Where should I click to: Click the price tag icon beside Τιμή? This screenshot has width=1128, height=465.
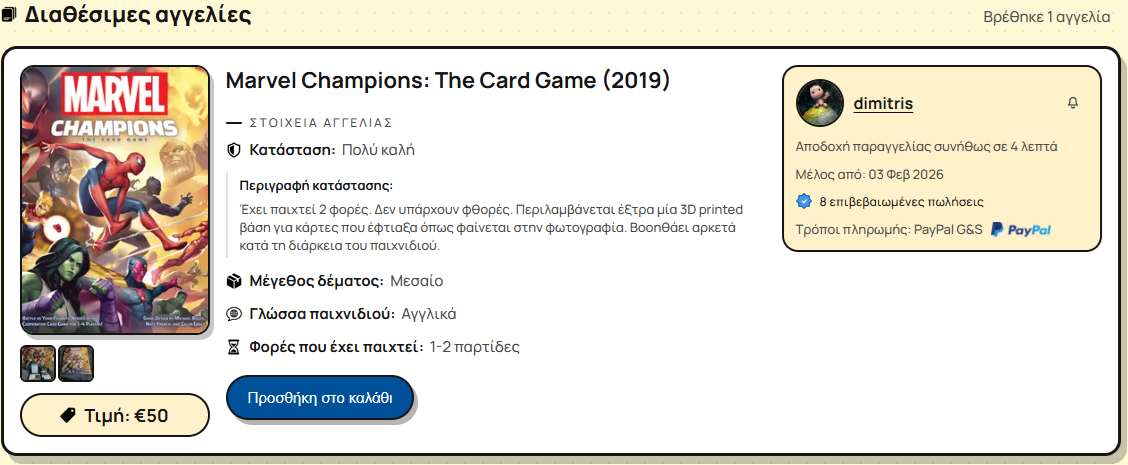[68, 415]
